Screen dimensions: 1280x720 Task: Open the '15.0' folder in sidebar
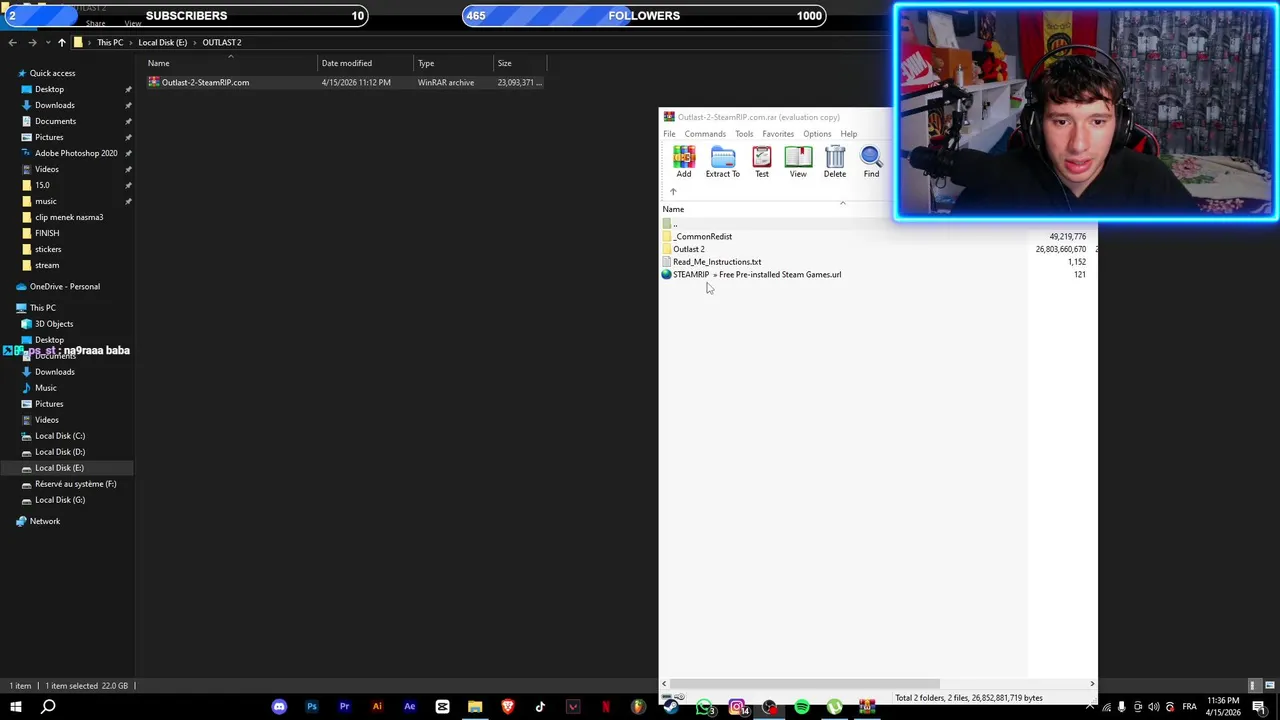(x=42, y=185)
